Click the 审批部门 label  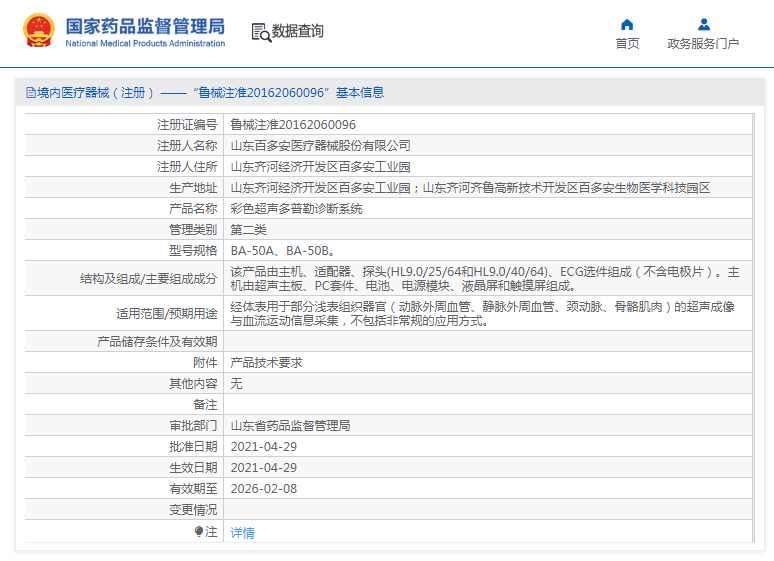[x=193, y=426]
